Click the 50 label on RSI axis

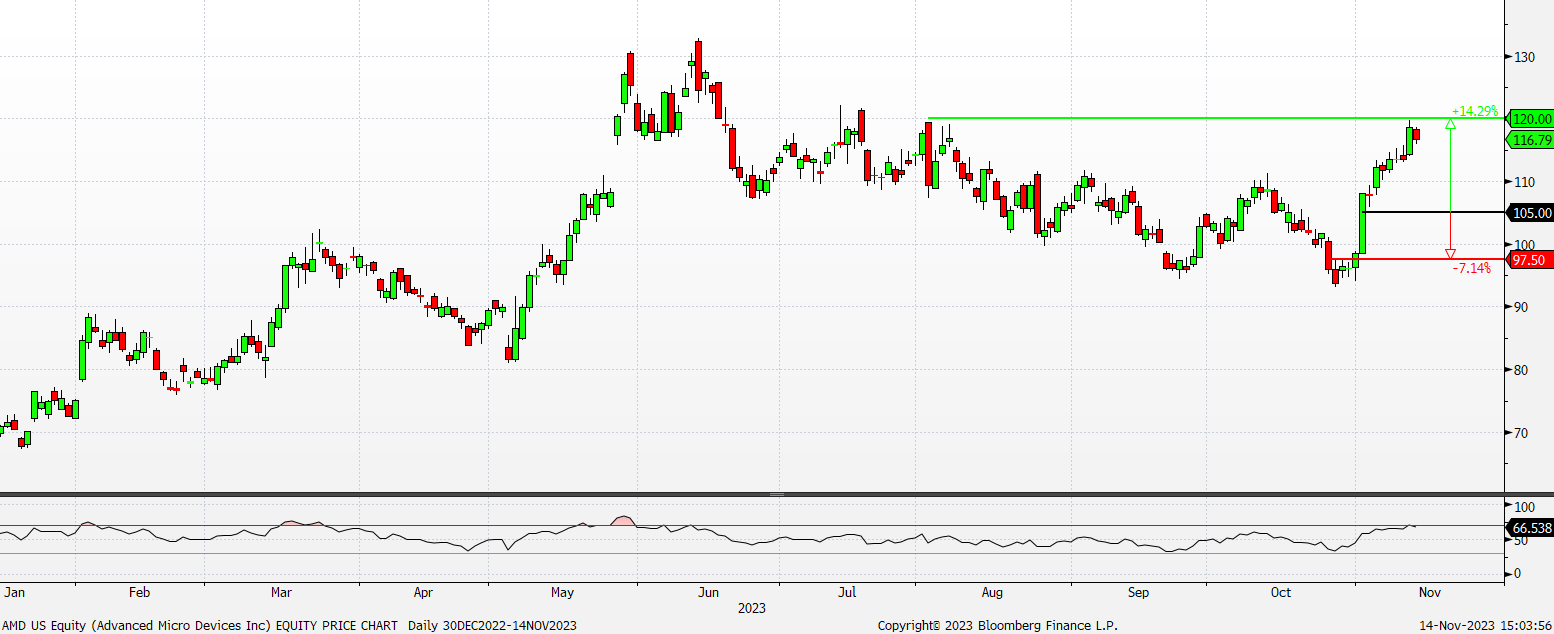pyautogui.click(x=1521, y=541)
